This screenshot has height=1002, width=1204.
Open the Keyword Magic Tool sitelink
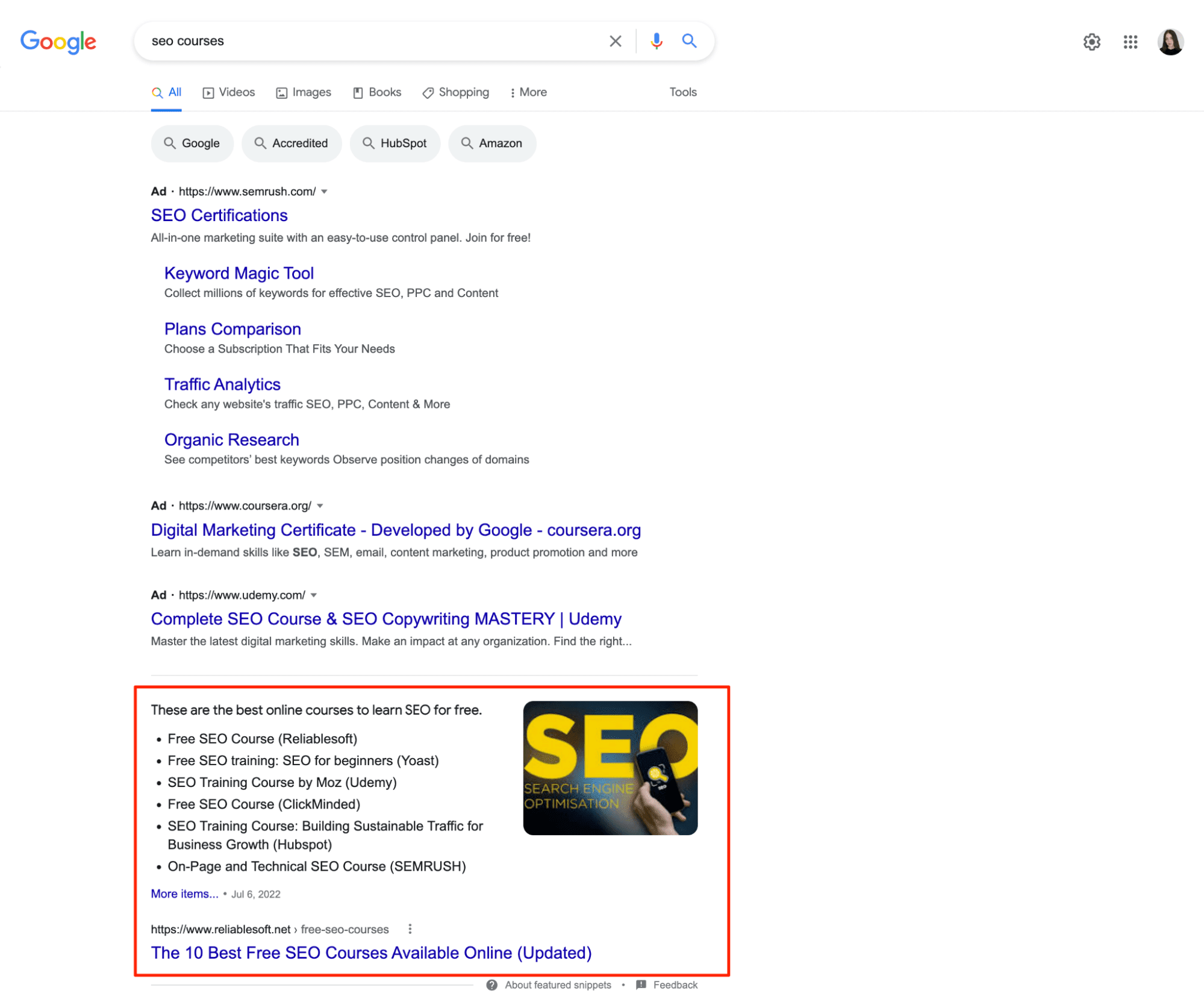239,273
